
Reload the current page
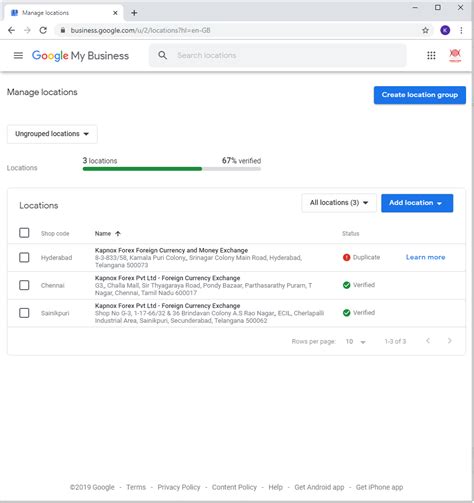click(43, 30)
